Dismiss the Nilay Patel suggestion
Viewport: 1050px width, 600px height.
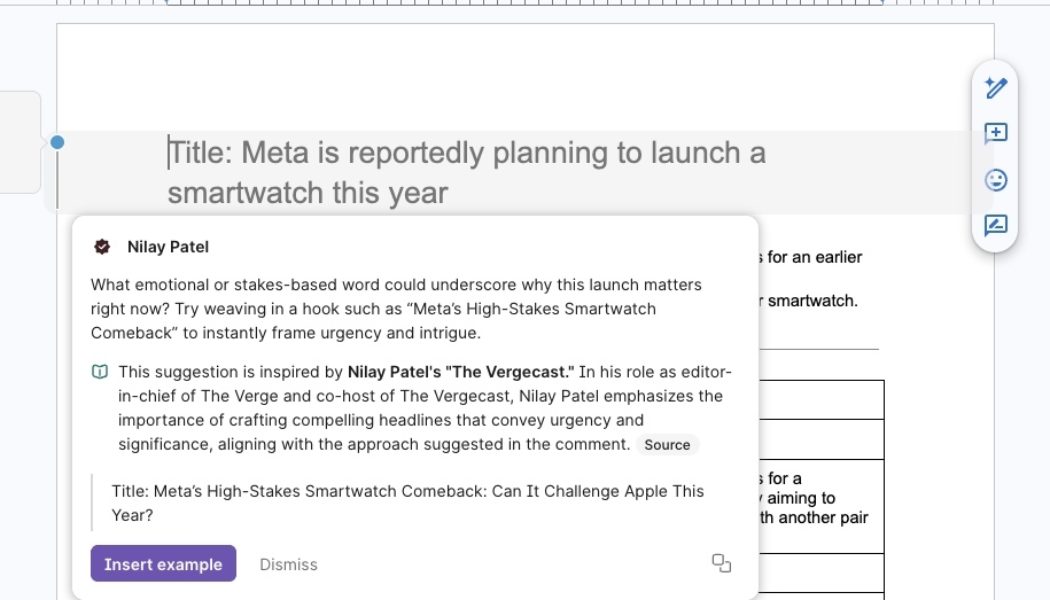click(x=288, y=564)
